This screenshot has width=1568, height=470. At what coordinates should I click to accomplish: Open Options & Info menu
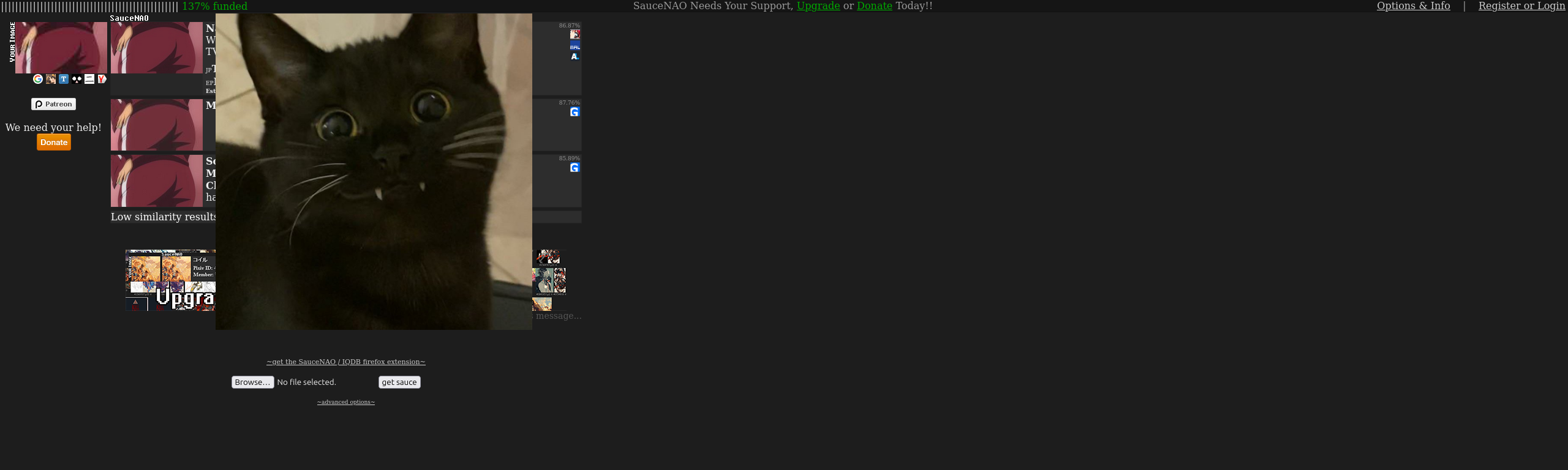coord(1414,6)
